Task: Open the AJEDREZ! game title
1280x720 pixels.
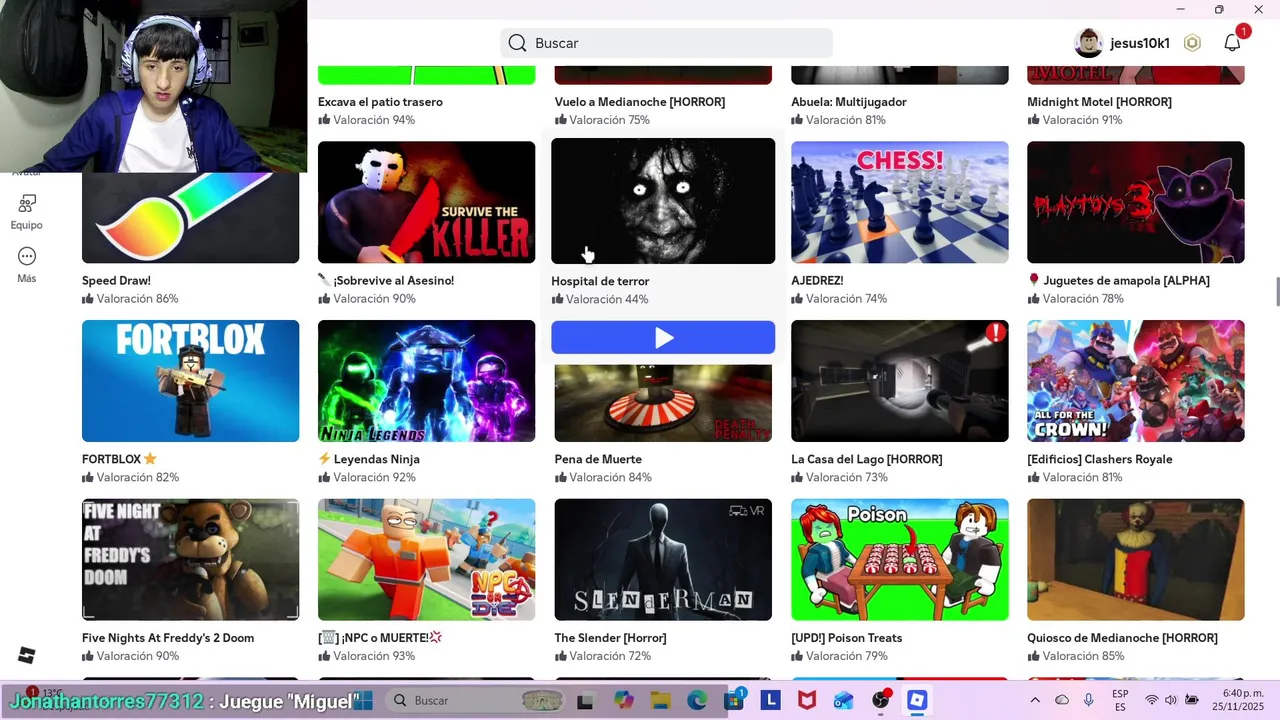Action: click(817, 281)
